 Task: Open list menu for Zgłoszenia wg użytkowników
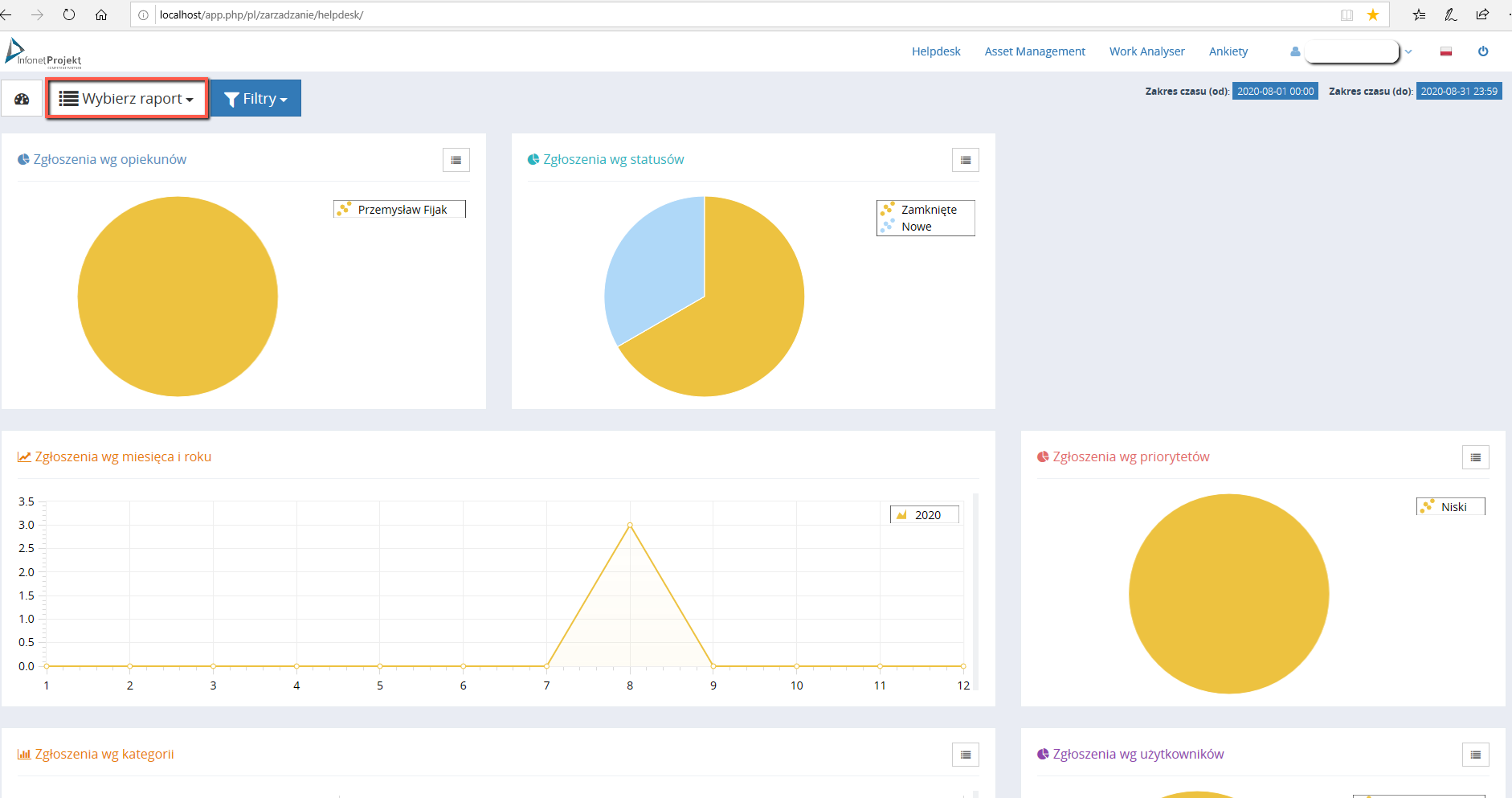1475,755
